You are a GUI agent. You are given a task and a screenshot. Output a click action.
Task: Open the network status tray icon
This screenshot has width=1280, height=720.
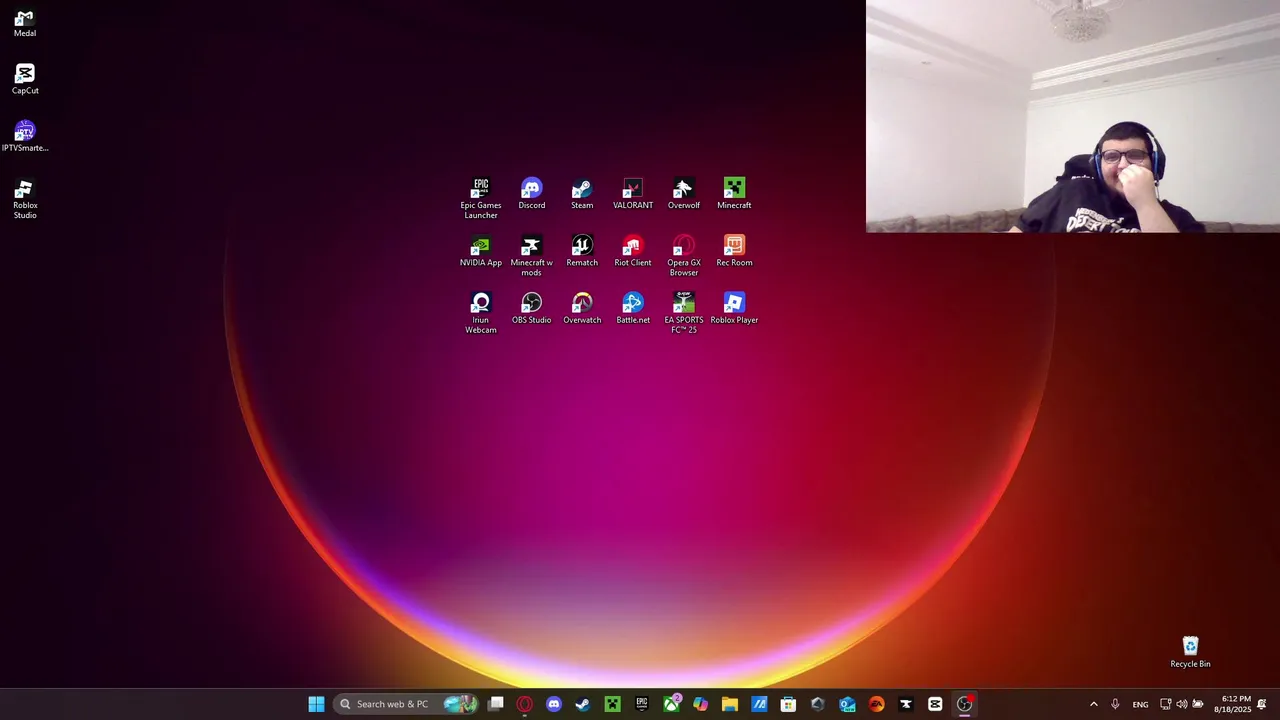click(x=1165, y=704)
